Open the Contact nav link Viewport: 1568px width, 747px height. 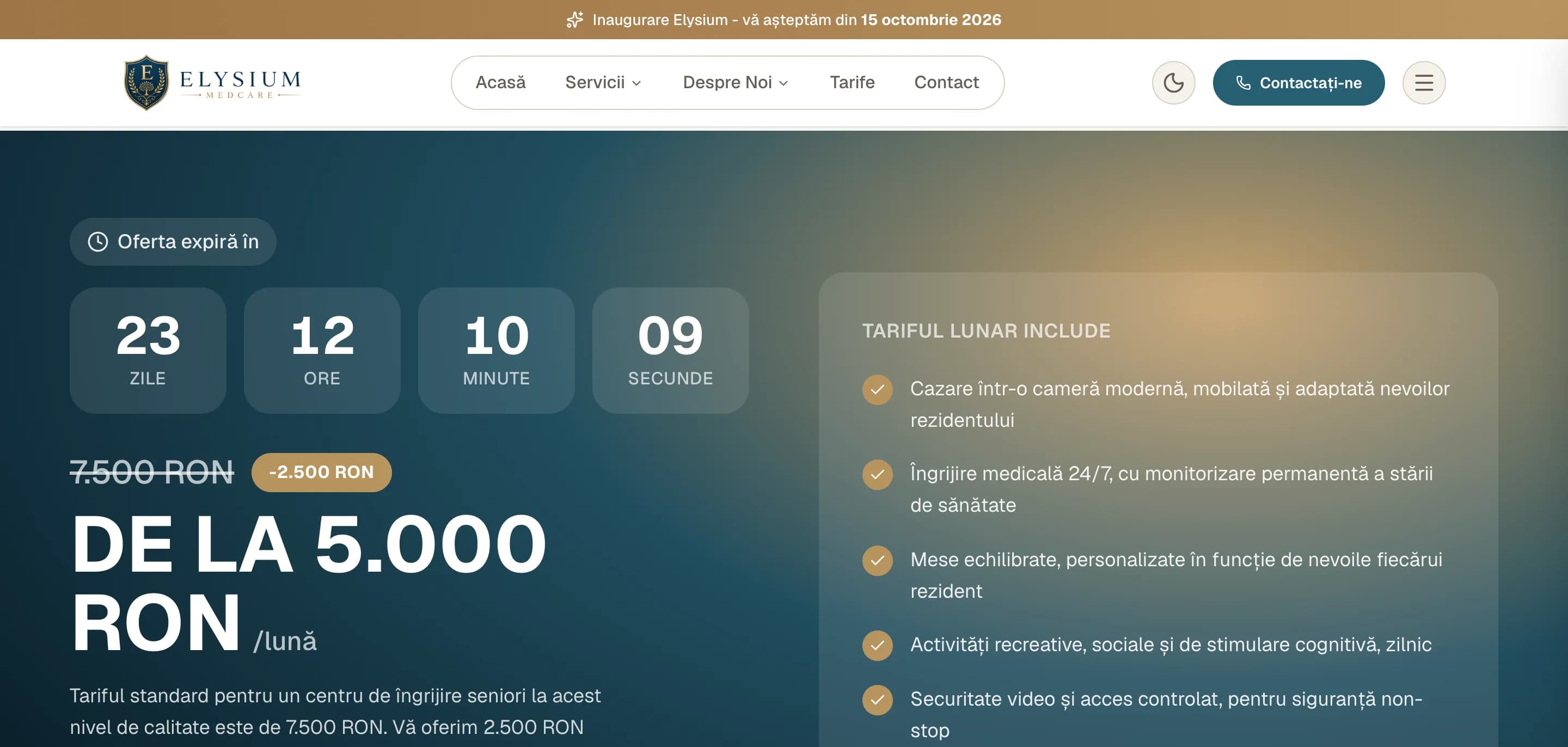pyautogui.click(x=946, y=82)
